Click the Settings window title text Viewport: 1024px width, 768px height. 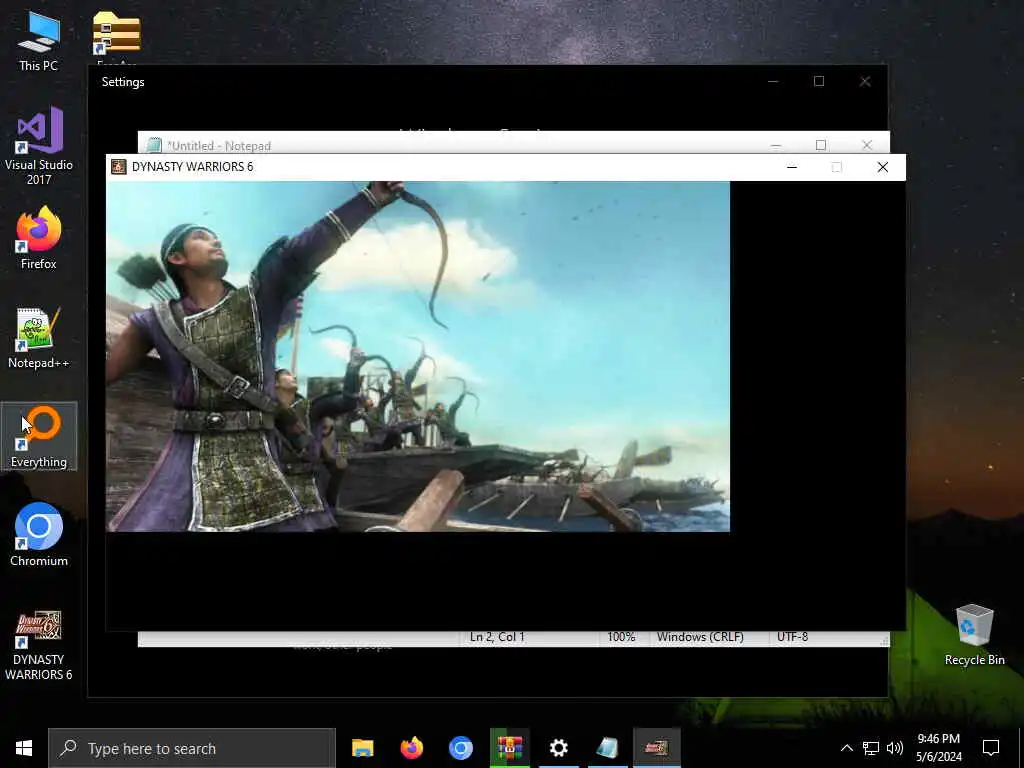[x=123, y=82]
